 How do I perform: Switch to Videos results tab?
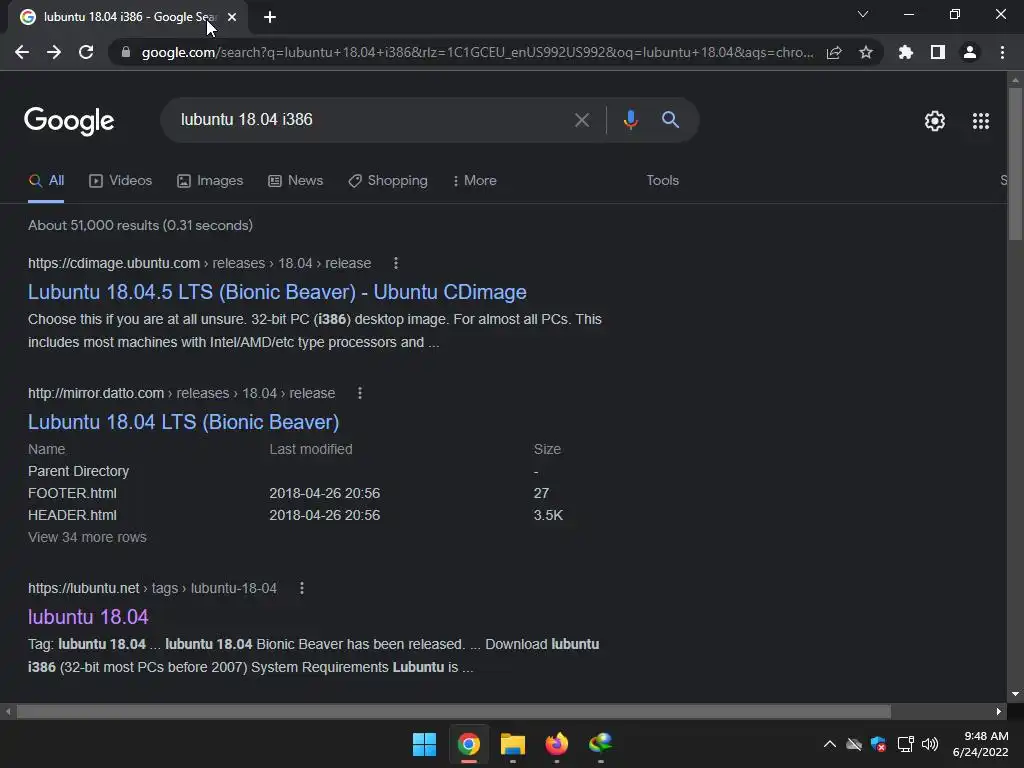(x=120, y=181)
